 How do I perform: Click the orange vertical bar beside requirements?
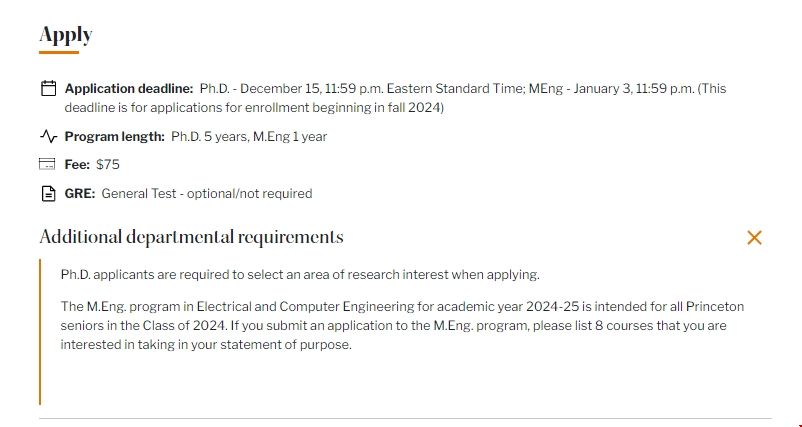[x=40, y=330]
